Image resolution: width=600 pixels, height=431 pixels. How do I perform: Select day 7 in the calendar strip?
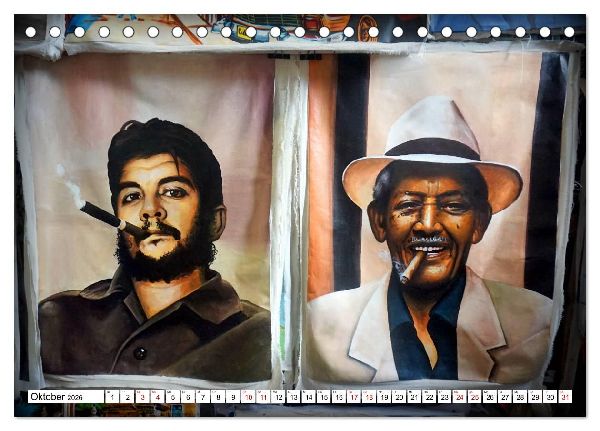point(203,397)
